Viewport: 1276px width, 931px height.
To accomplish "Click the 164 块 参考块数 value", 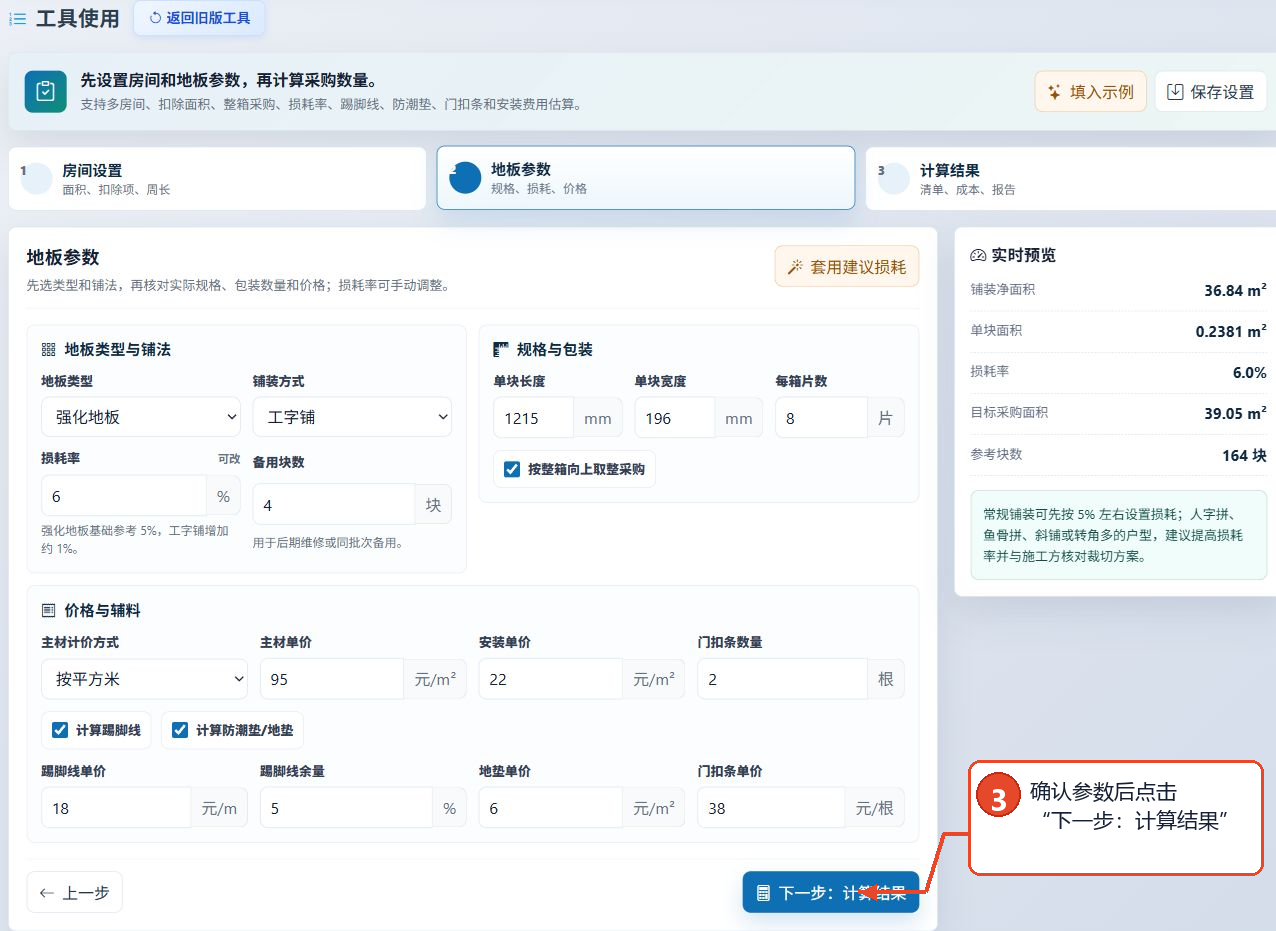I will 1244,455.
